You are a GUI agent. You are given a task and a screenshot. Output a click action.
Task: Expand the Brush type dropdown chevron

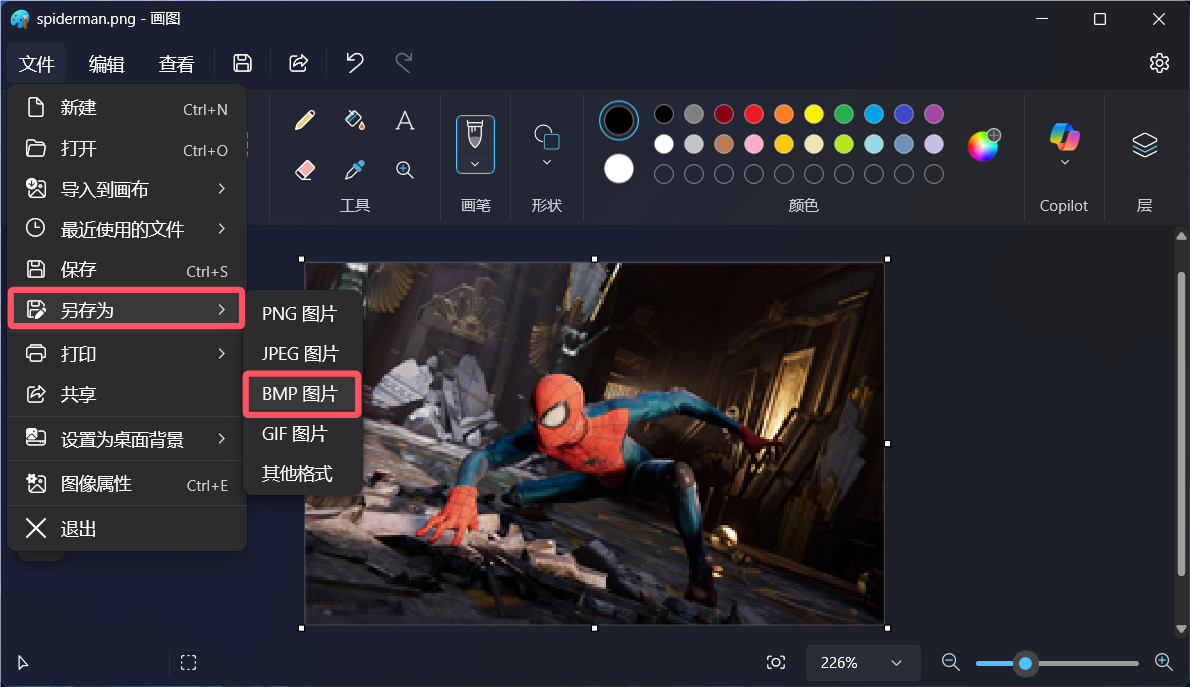click(x=475, y=163)
